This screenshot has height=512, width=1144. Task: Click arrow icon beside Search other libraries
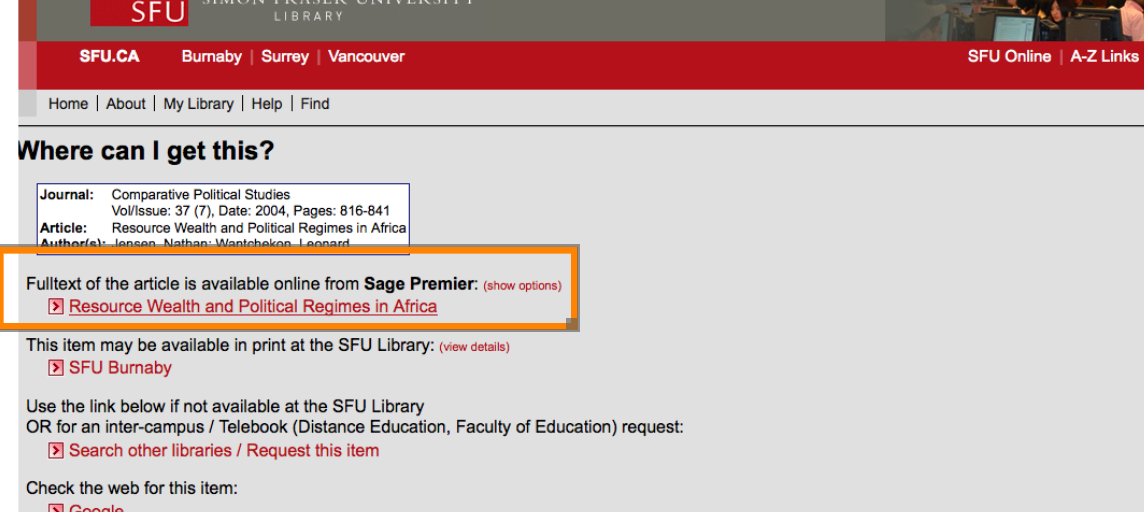56,451
